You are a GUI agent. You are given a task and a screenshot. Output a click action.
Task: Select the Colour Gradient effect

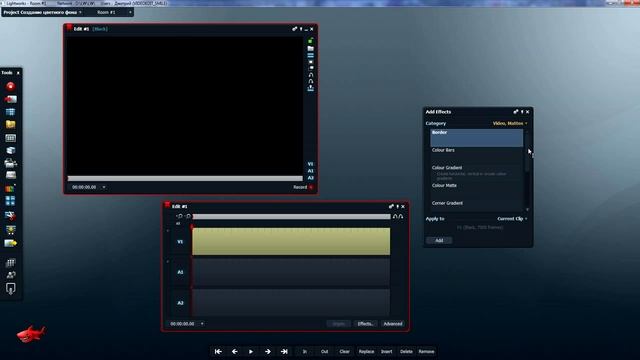point(476,173)
